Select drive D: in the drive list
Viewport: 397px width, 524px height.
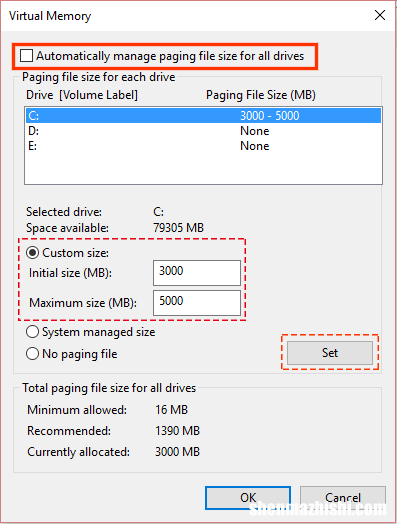(x=203, y=131)
